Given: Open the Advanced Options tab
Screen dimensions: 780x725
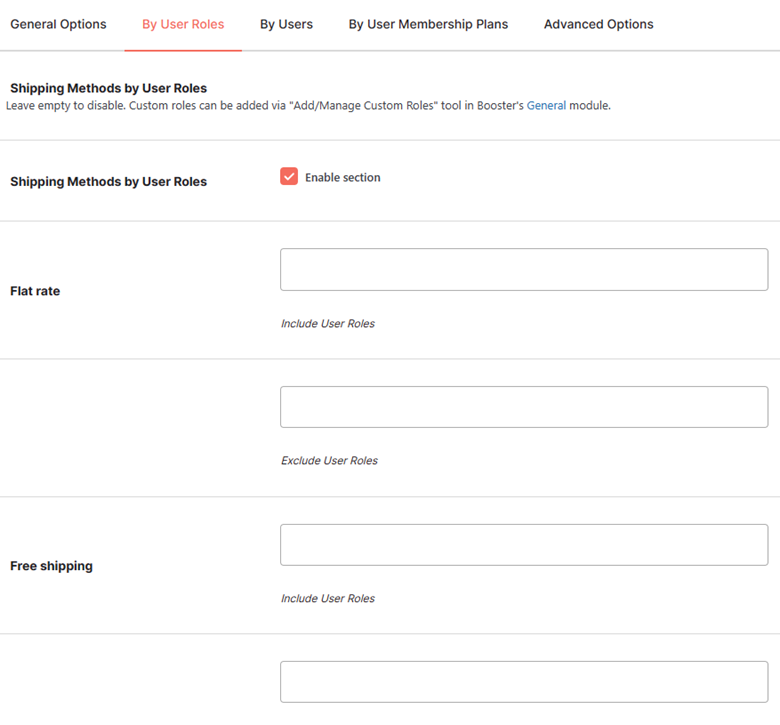Looking at the screenshot, I should pyautogui.click(x=598, y=24).
